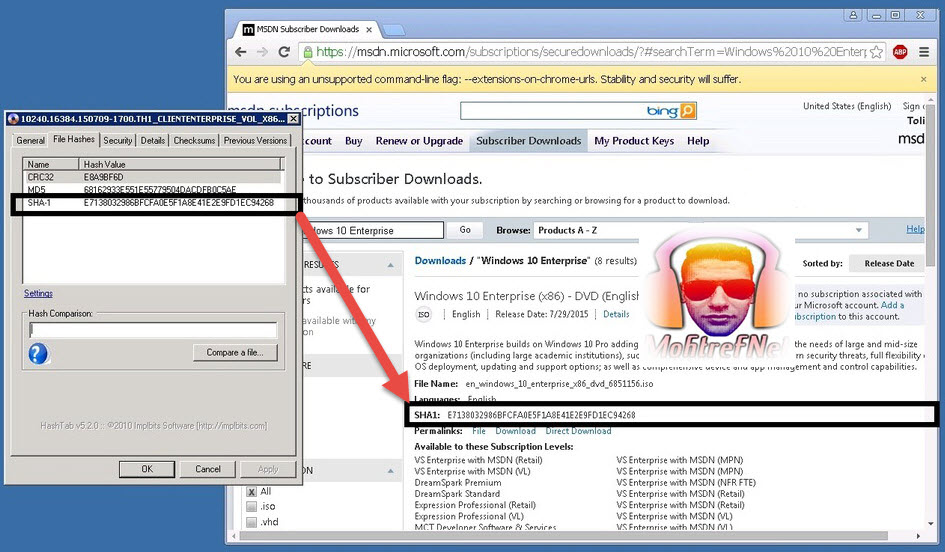Image resolution: width=945 pixels, height=552 pixels.
Task: Check the .vhd file type filter
Action: click(252, 522)
